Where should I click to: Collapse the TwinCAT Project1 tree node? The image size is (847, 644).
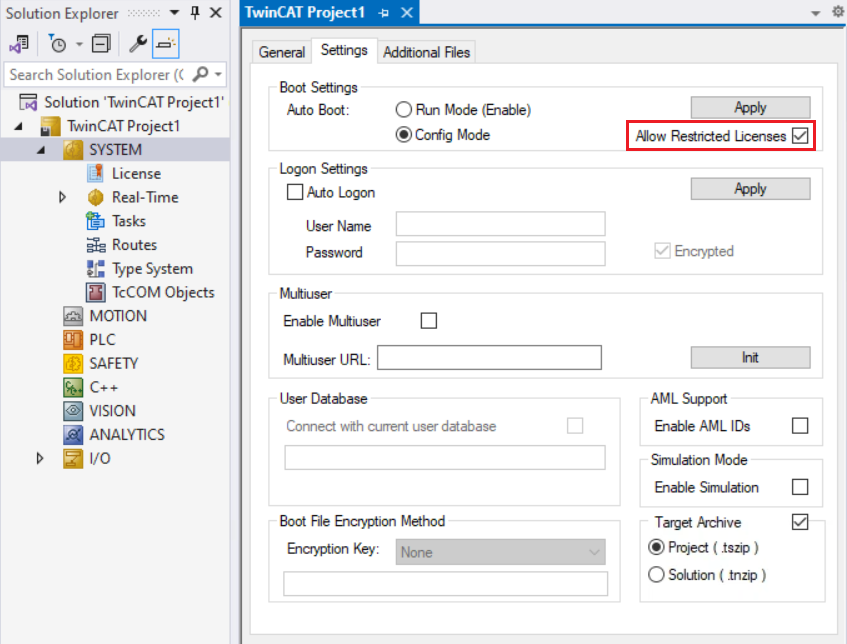(x=18, y=126)
